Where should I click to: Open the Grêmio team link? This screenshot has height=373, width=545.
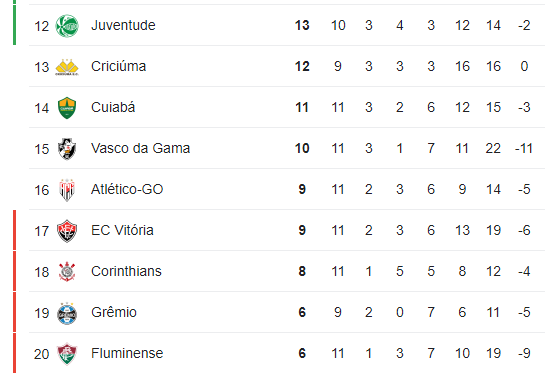tap(114, 313)
